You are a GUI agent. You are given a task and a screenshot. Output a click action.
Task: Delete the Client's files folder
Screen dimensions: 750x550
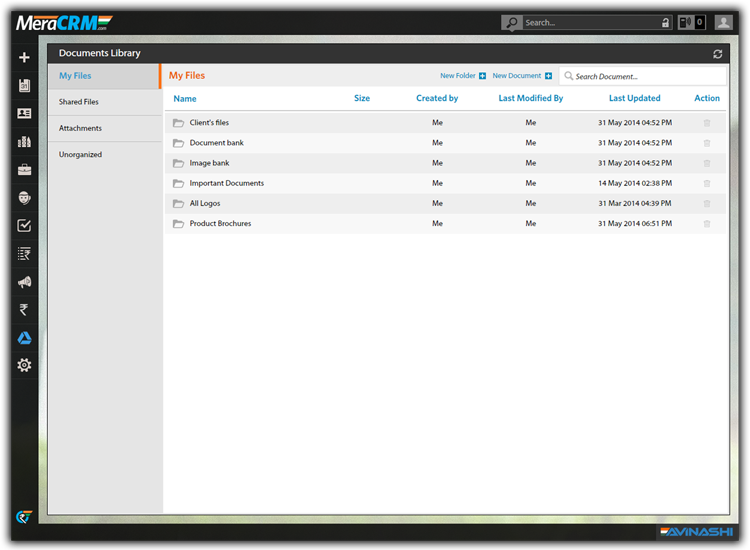click(x=707, y=123)
